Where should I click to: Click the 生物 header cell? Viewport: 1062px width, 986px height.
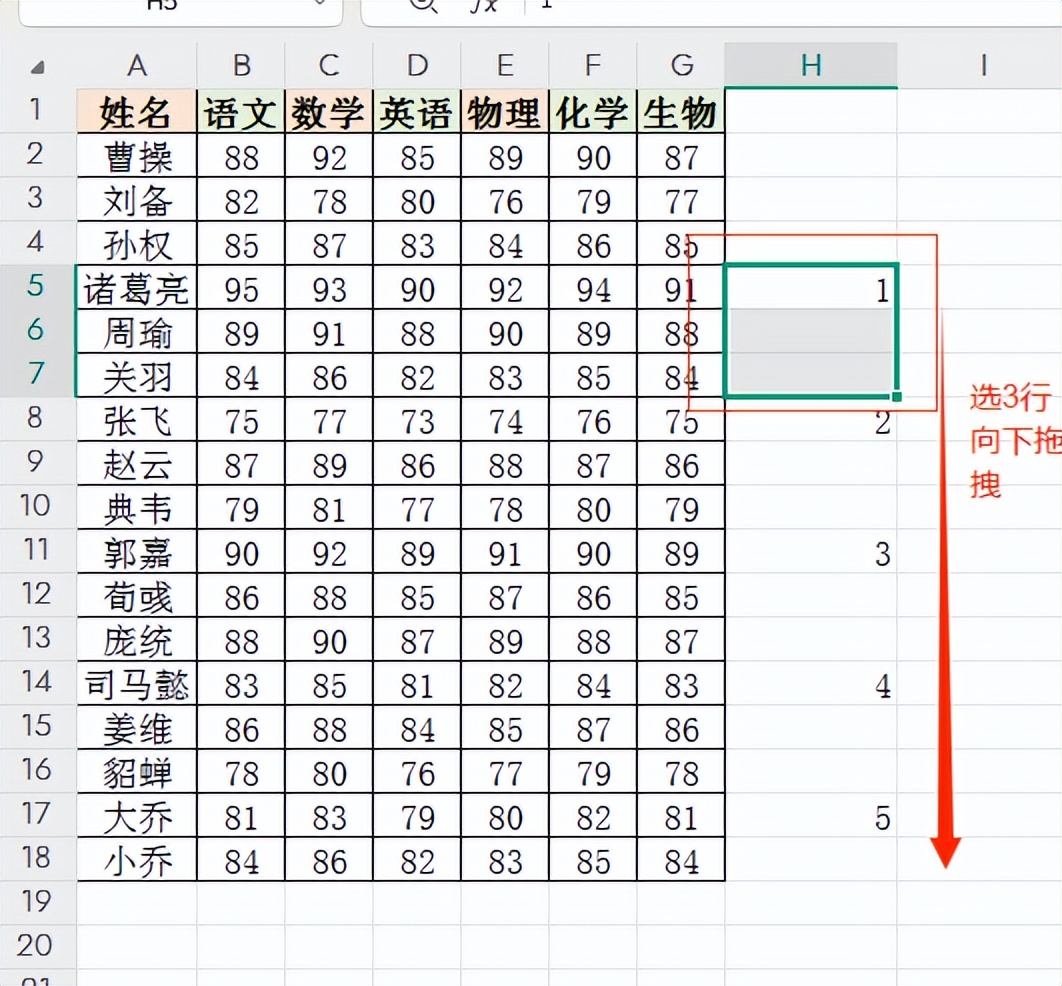click(681, 111)
